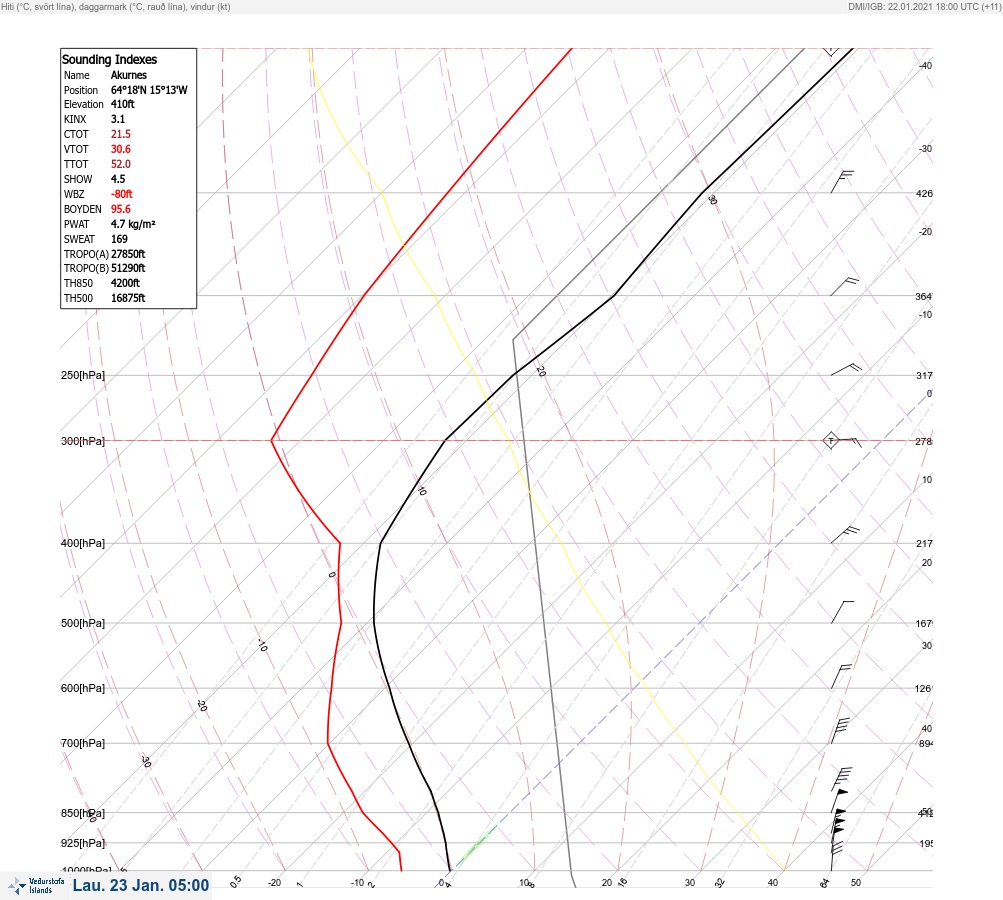1003x900 pixels.
Task: Click the DMI/IGB 22.01.2021 18:00 UTC header
Action: (924, 6)
